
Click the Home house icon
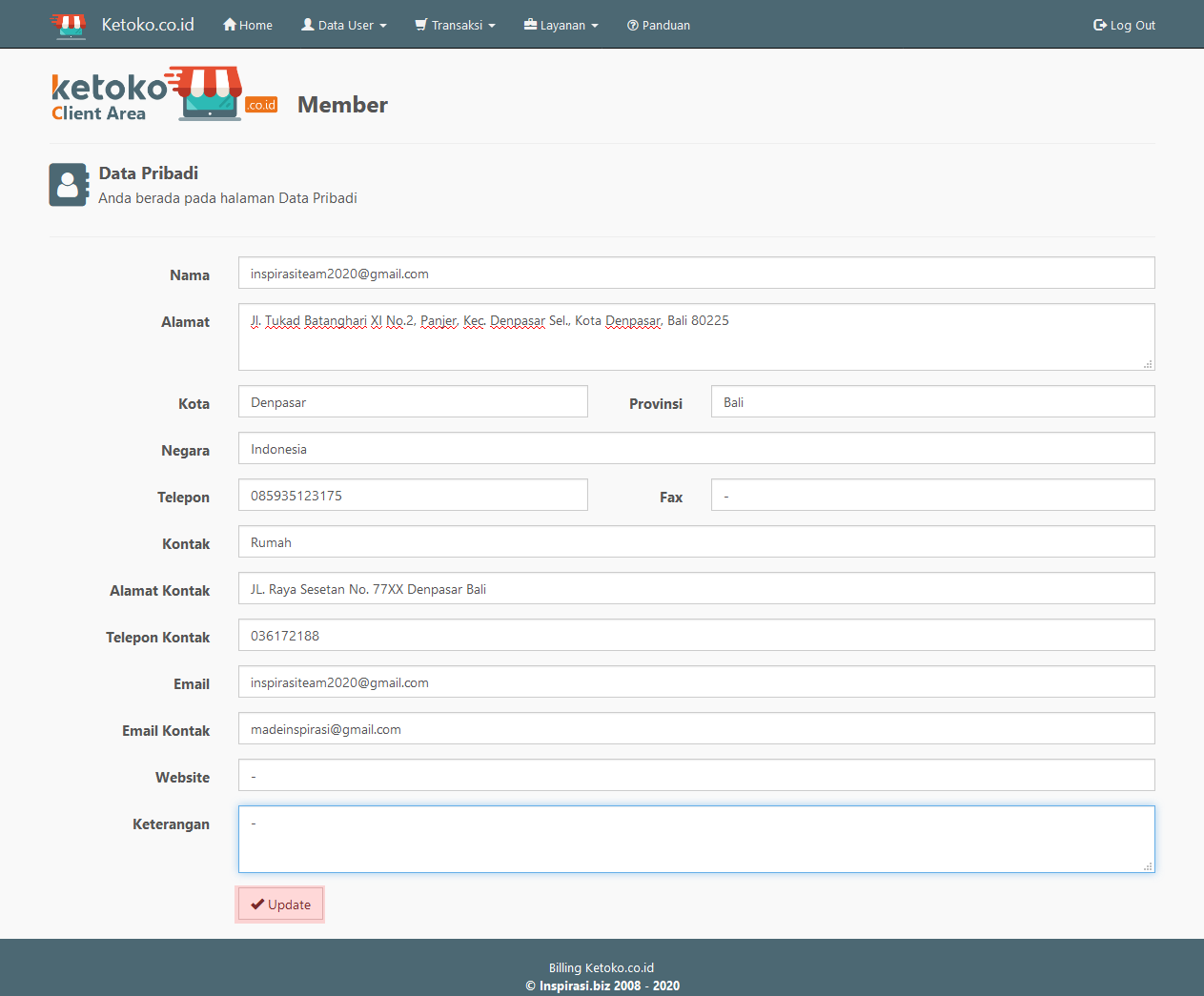click(x=230, y=25)
